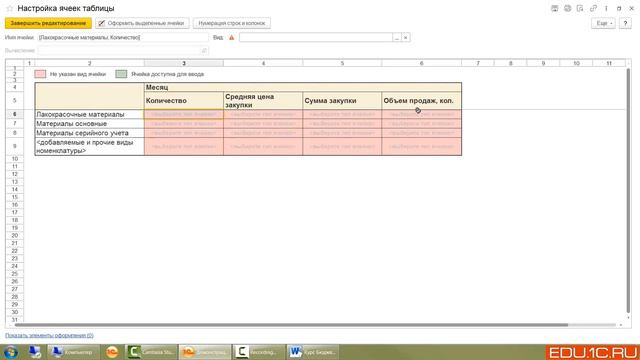Select Средняя цена закупки cell of Материалы серийного учета
640x360 pixels.
tap(263, 133)
